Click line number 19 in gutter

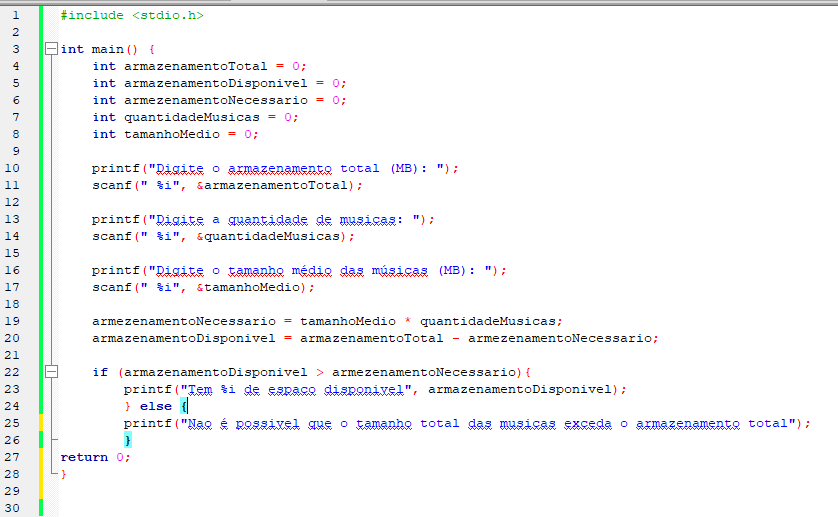coord(12,321)
